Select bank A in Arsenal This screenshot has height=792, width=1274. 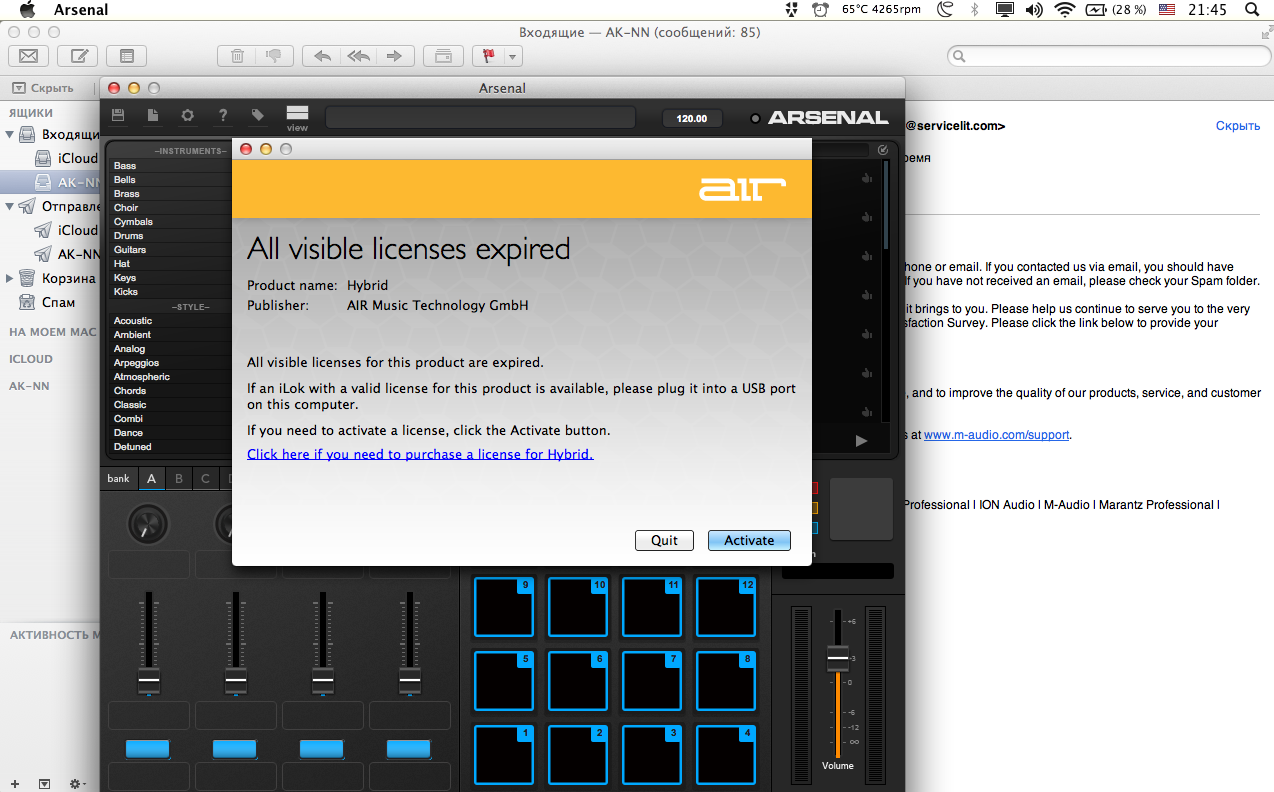[152, 479]
